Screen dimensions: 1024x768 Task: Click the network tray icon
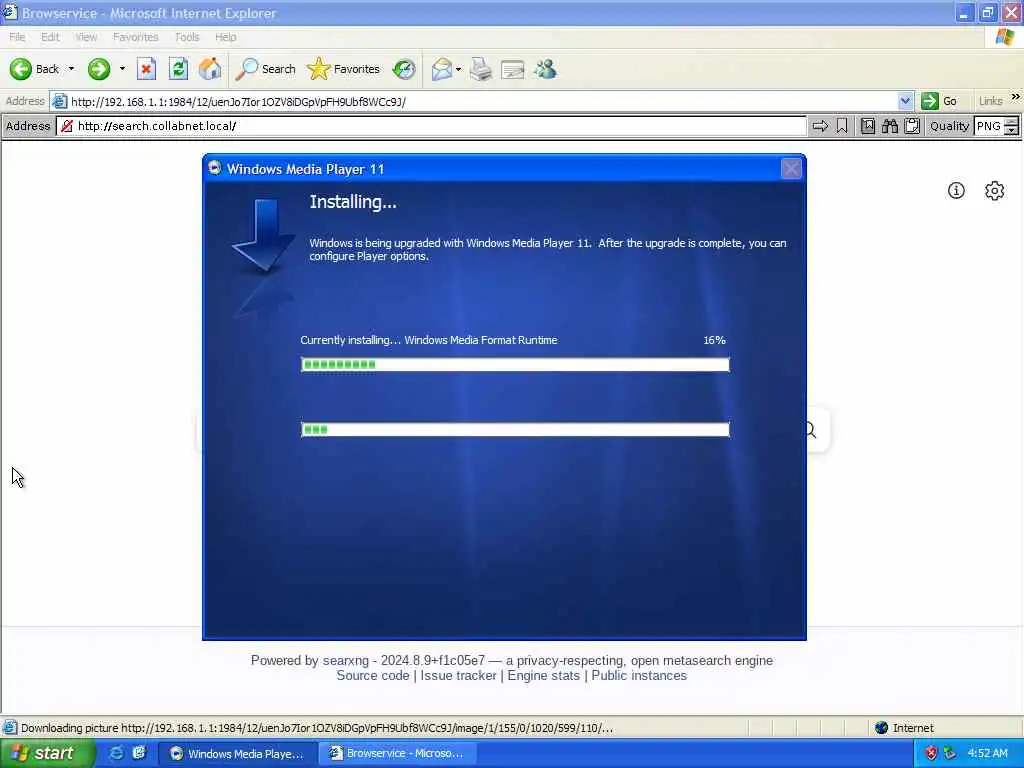pyautogui.click(x=950, y=754)
